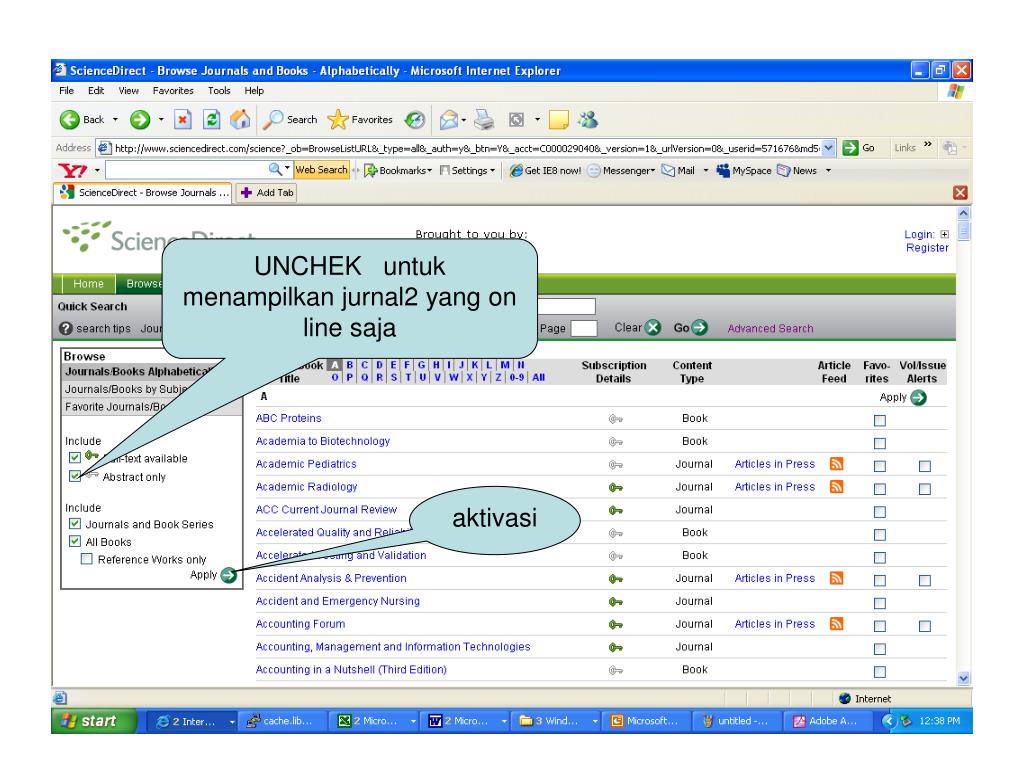Uncheck Full-text available checkbox

tap(75, 457)
